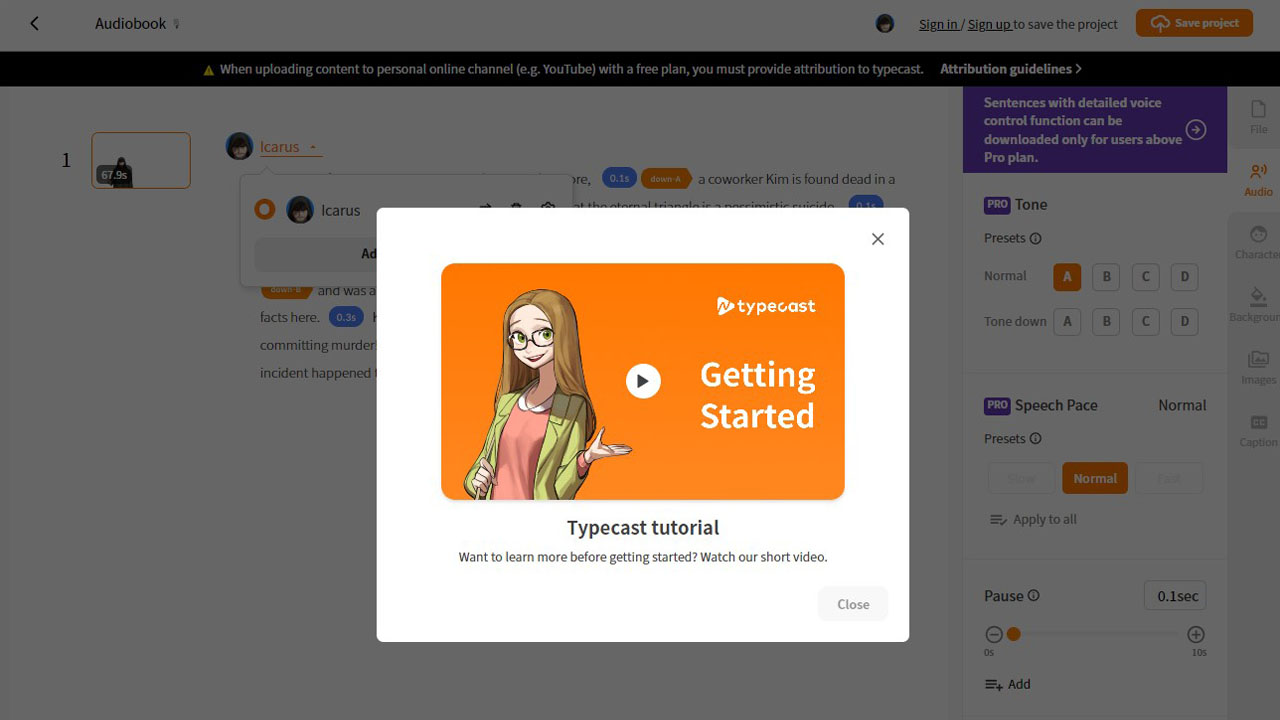Click the Save project button

click(1194, 23)
